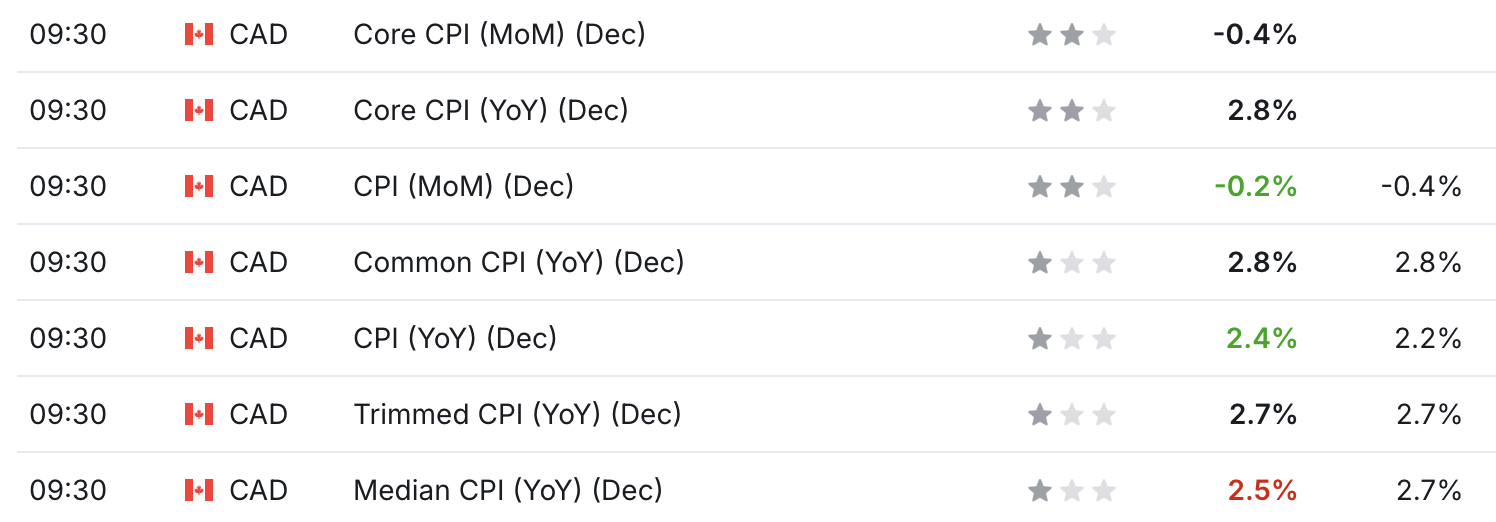Click importance stars for CPI (MoM) row
The width and height of the screenshot is (1496, 522).
1071,187
